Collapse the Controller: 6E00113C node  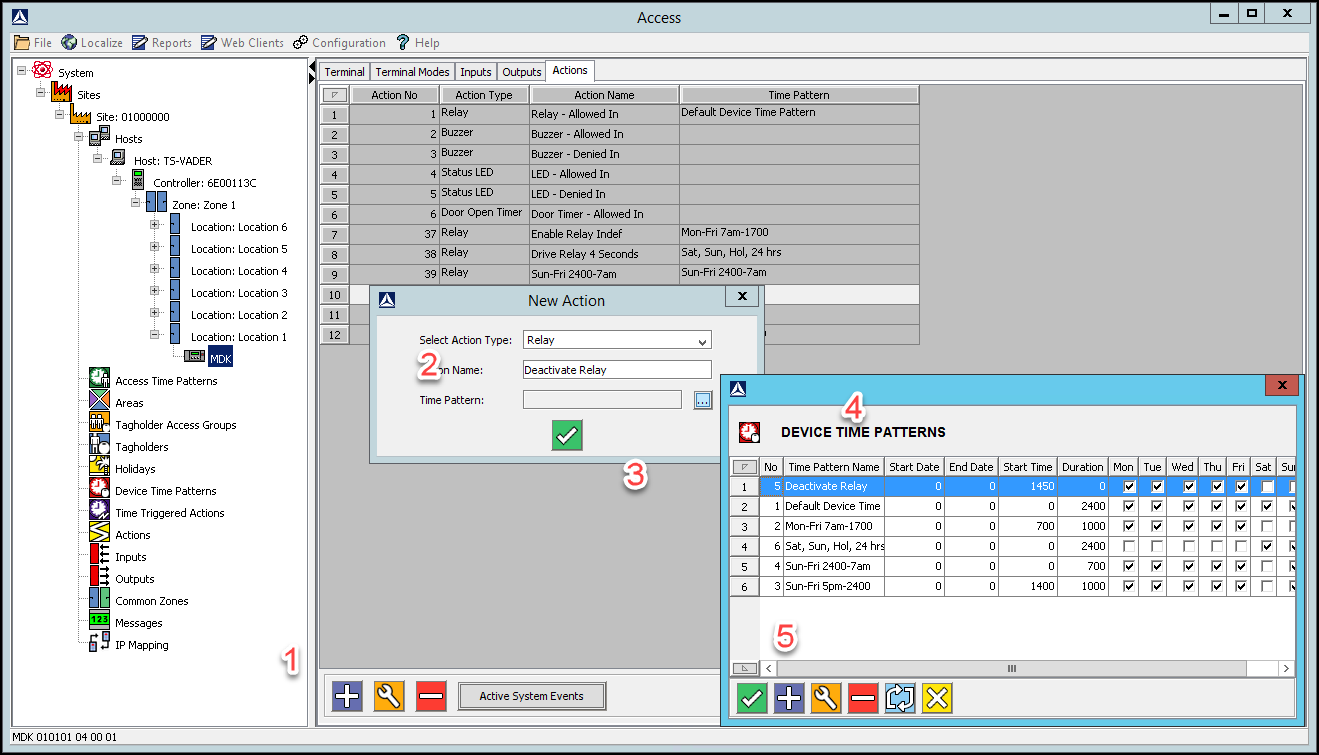pos(117,180)
